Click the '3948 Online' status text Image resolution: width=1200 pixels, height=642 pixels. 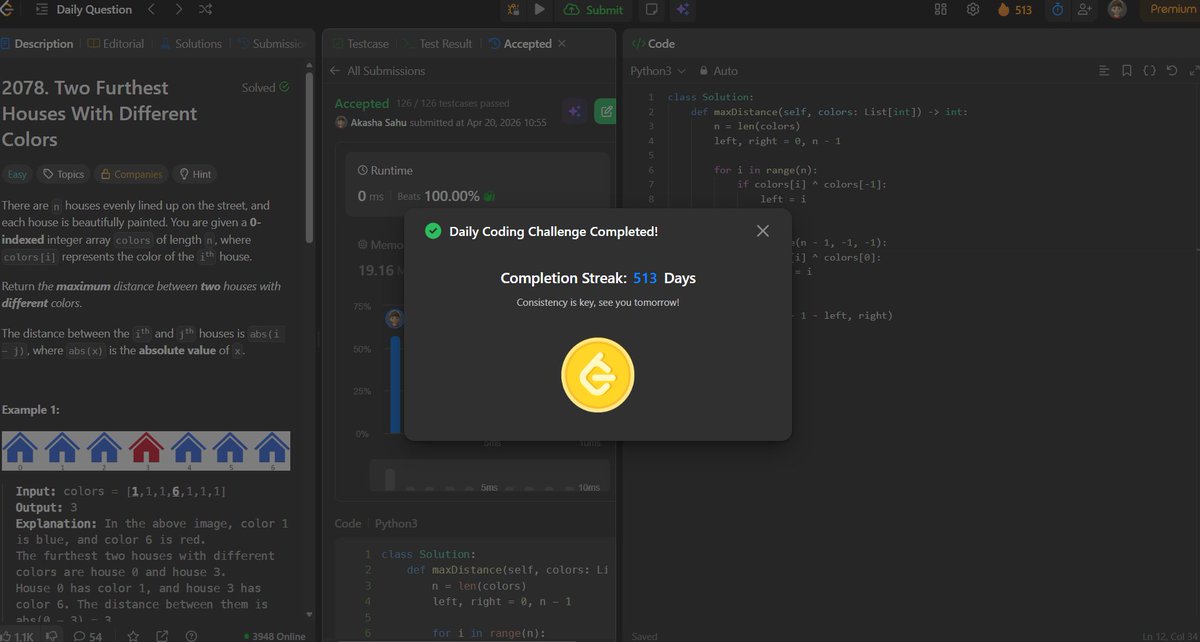point(275,636)
